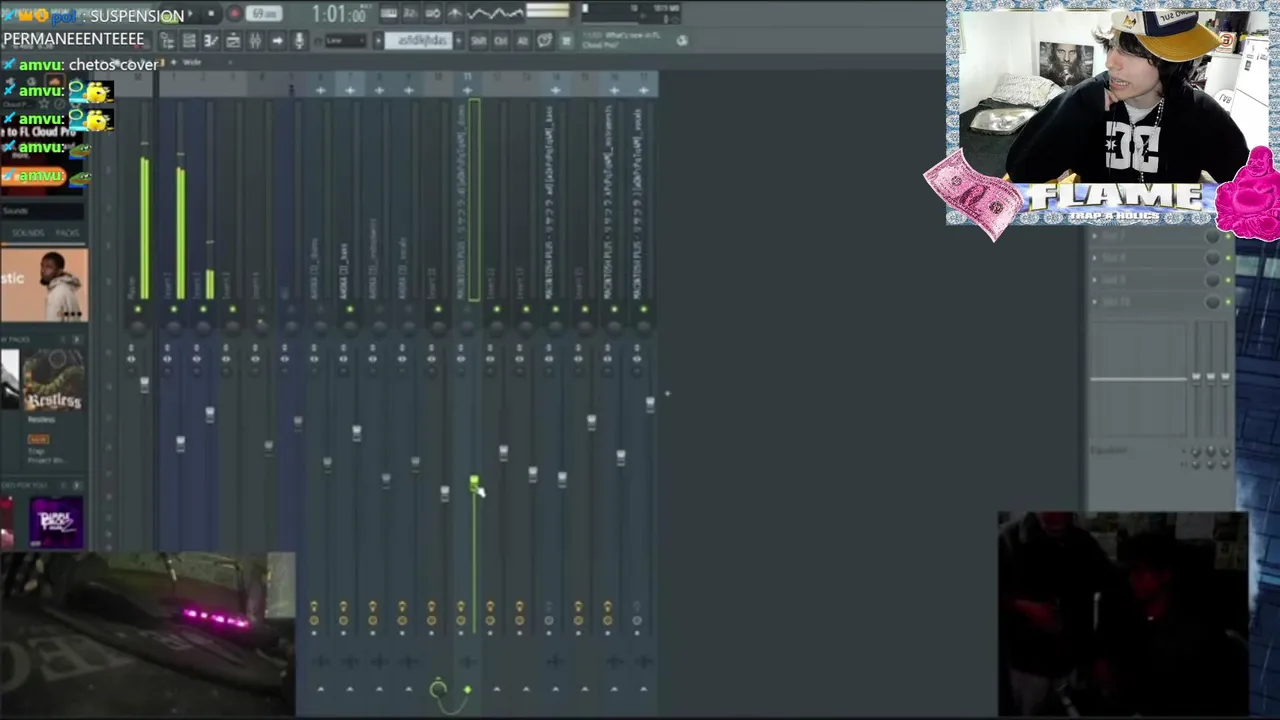This screenshot has height=720, width=1280.
Task: Toggle mute LED on mixer track 14
Action: [x=555, y=309]
